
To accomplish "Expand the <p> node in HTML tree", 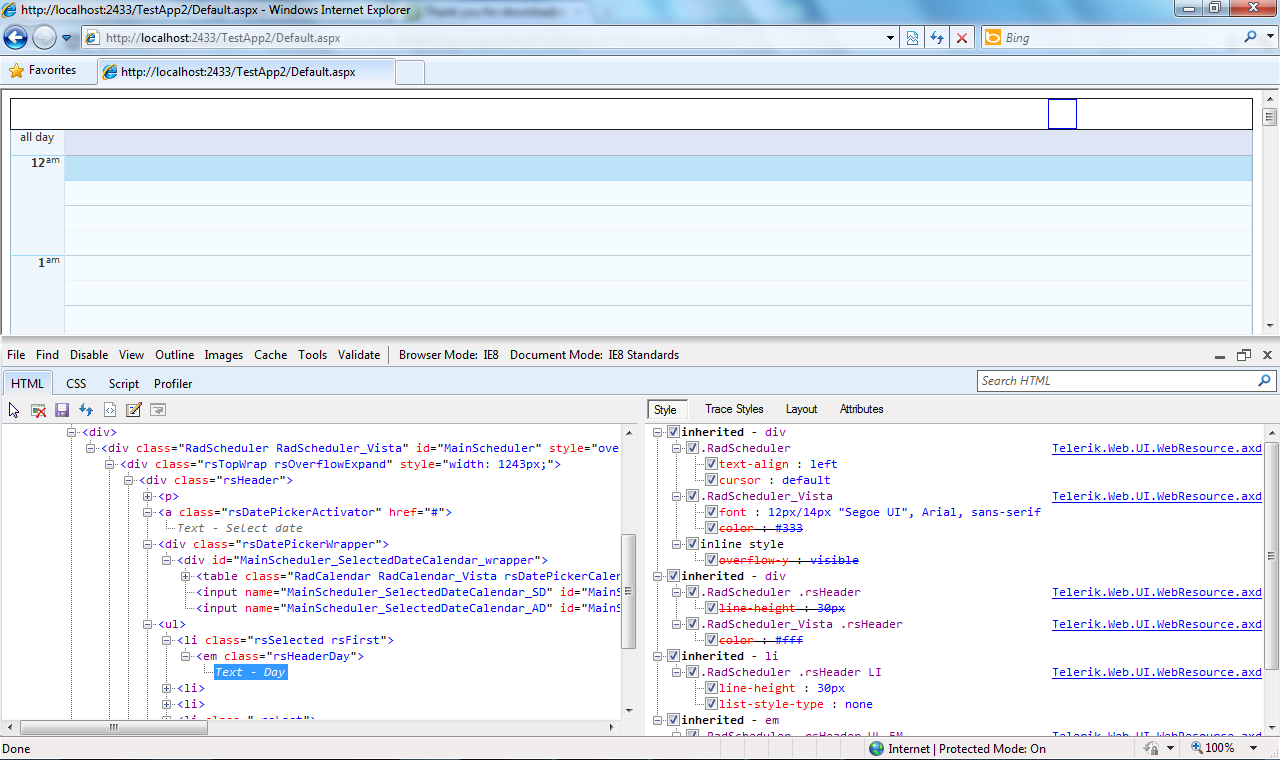I will [x=148, y=496].
